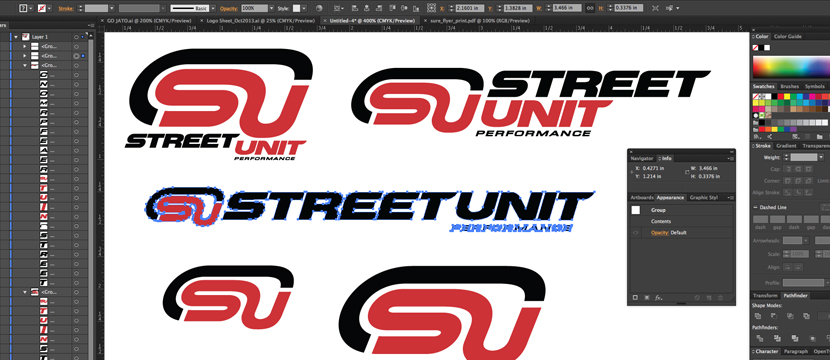Screen dimensions: 830x360
Task: Click Opacity: Default link in Appearance panel
Action: 669,233
